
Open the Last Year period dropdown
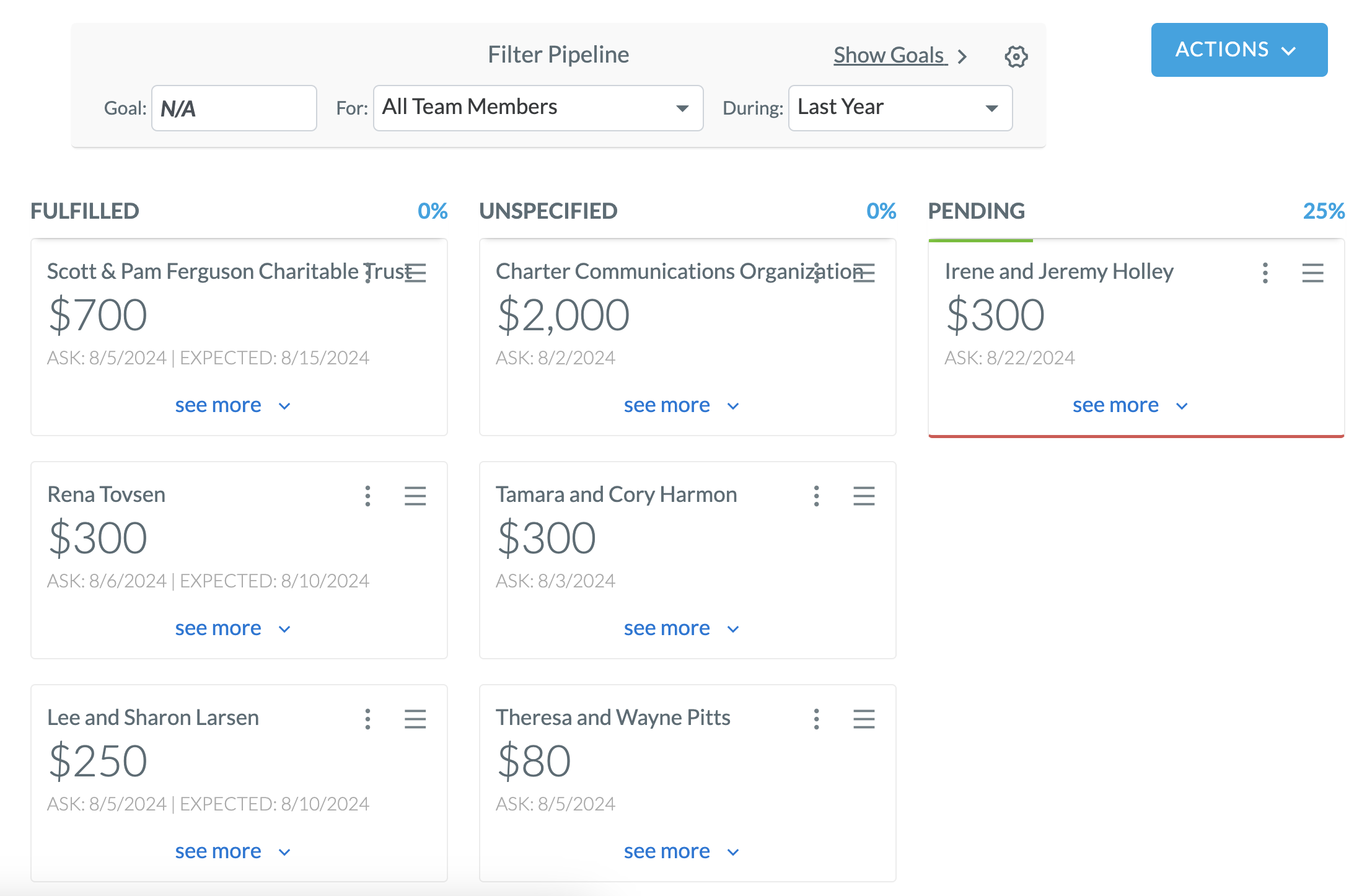point(900,108)
